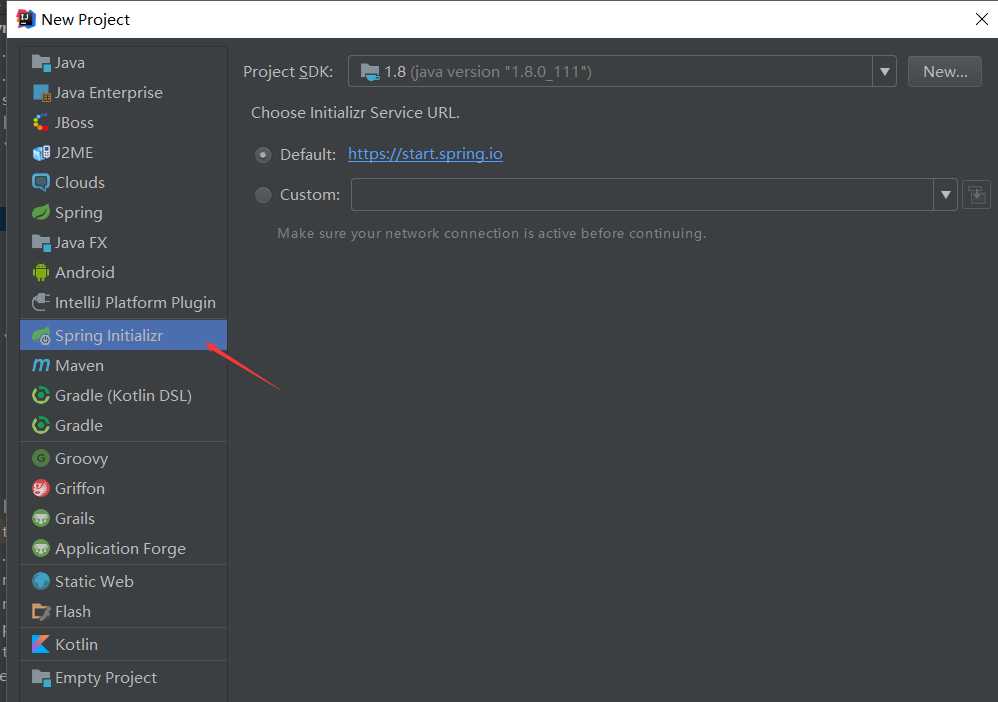Select the Spring Initializr label text
This screenshot has height=702, width=998.
(109, 335)
